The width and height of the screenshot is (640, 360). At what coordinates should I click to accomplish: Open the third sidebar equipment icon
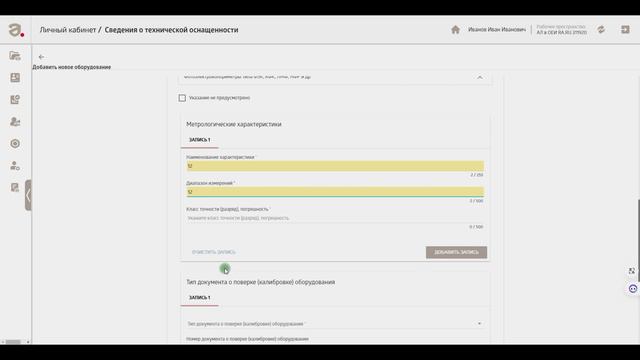(x=15, y=100)
